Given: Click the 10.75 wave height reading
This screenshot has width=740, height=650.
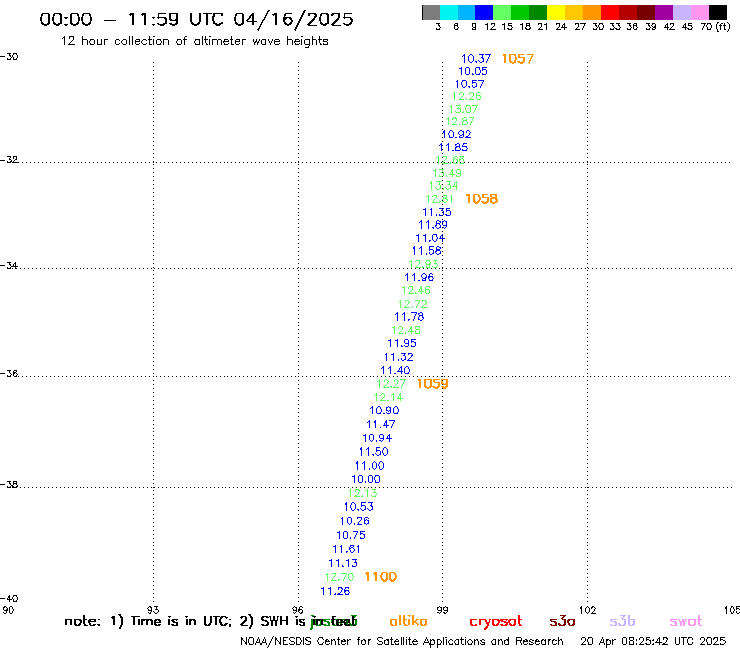Looking at the screenshot, I should click(351, 535).
